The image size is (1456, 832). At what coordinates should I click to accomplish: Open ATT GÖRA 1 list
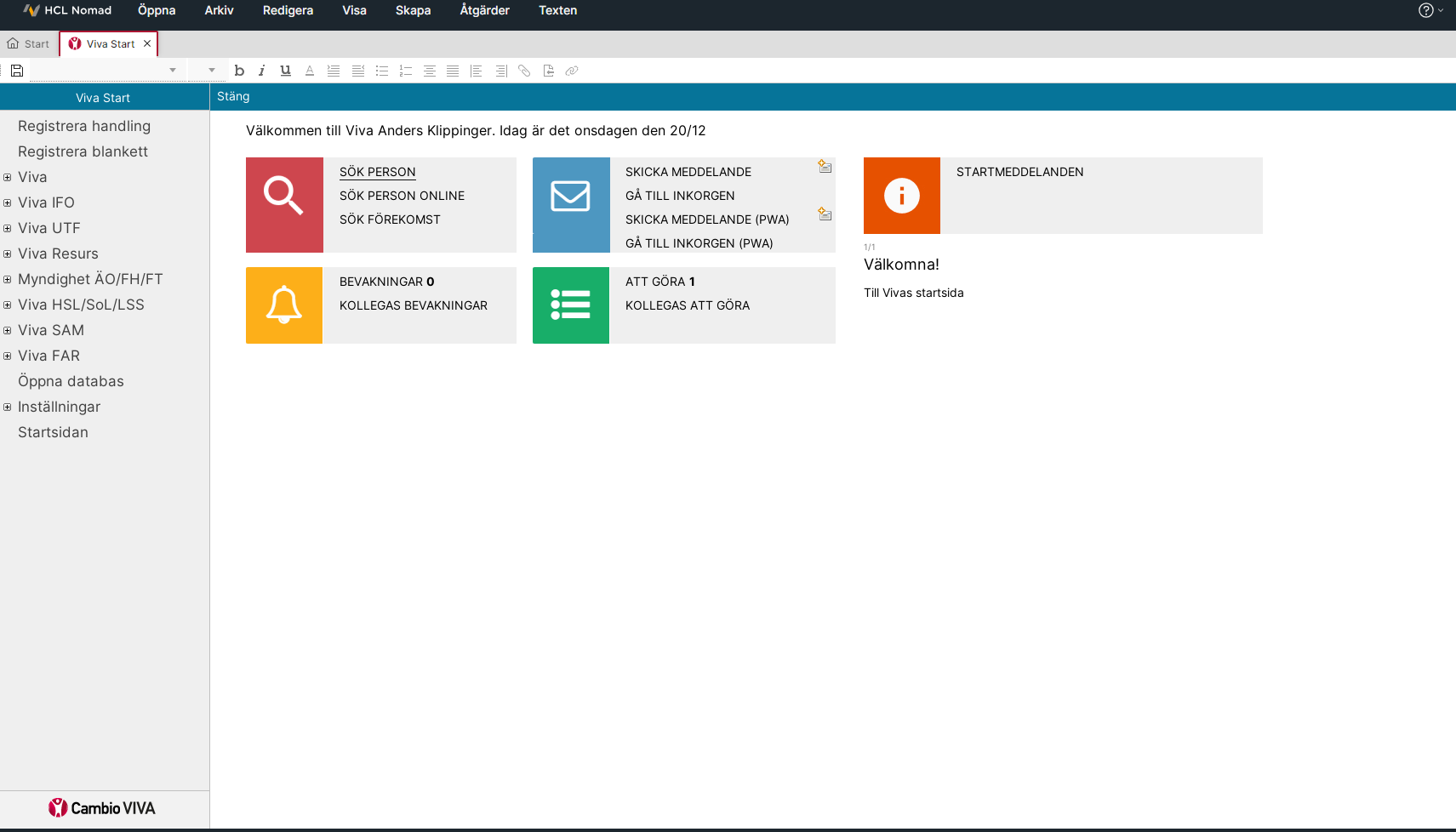tap(659, 282)
